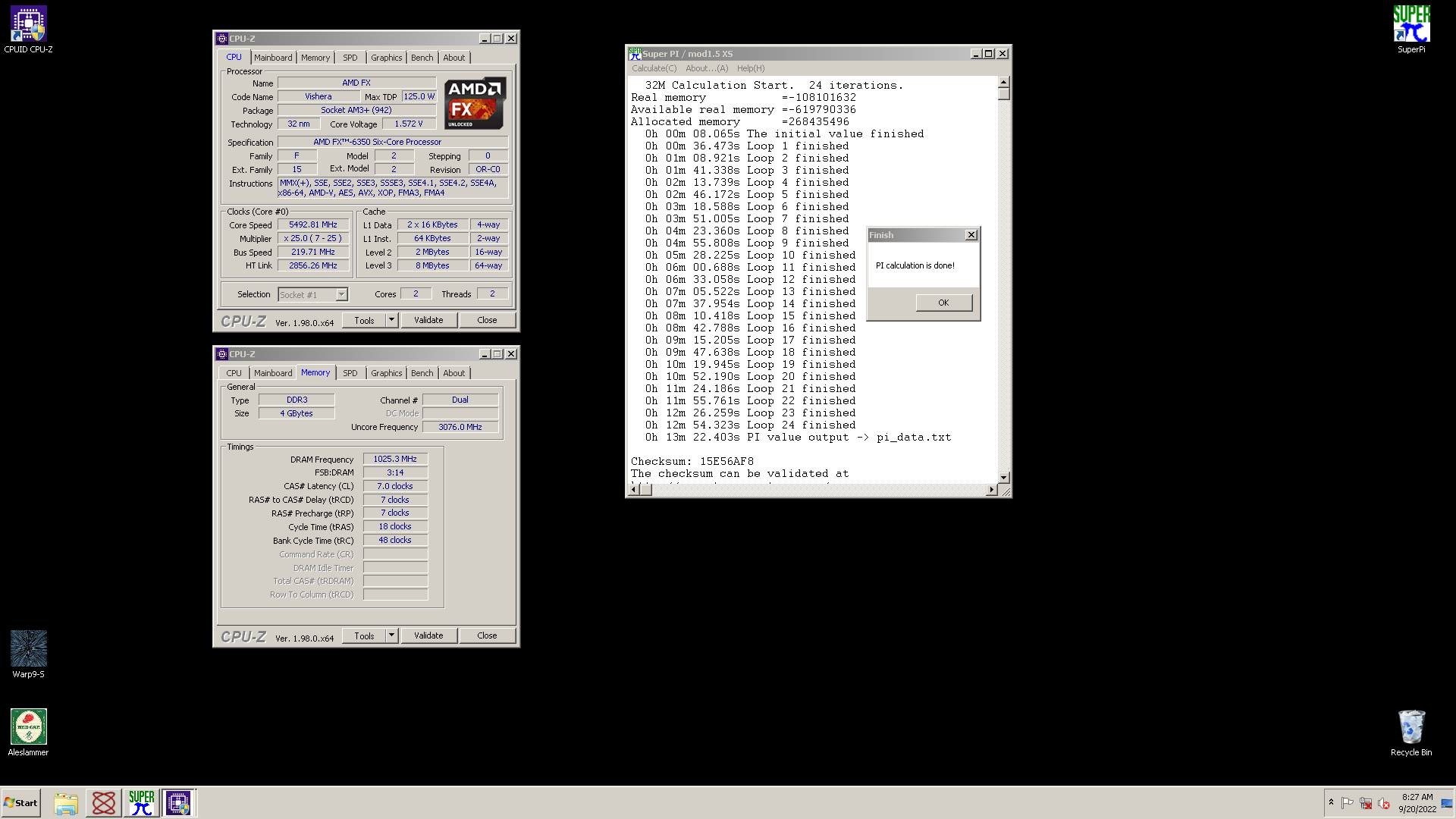Open Memory tab in top CPU-Z window

point(315,58)
